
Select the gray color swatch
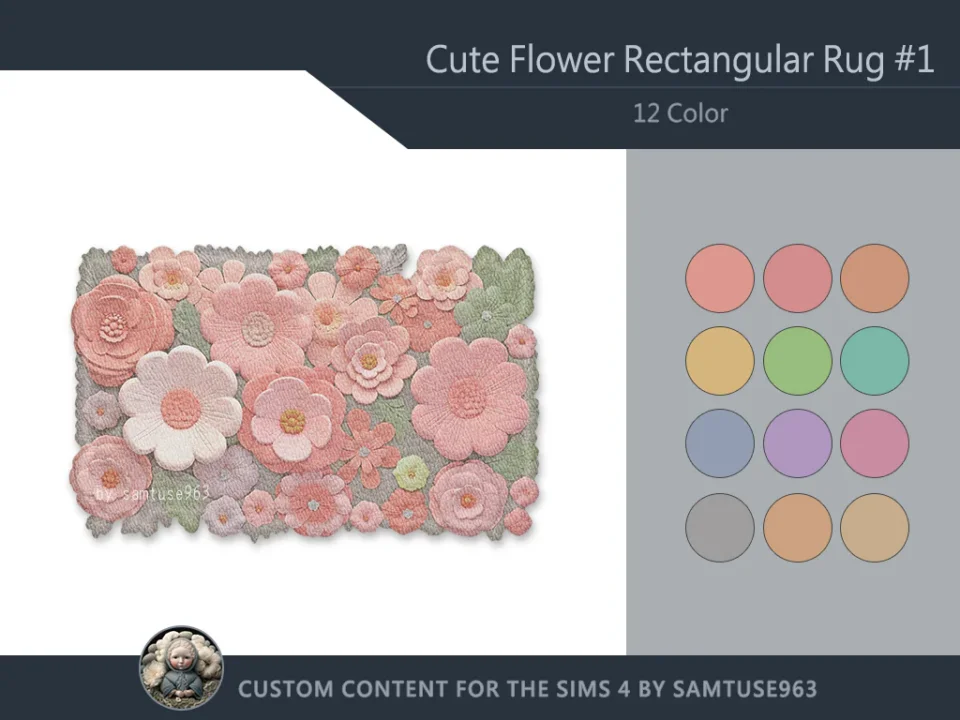click(x=719, y=527)
